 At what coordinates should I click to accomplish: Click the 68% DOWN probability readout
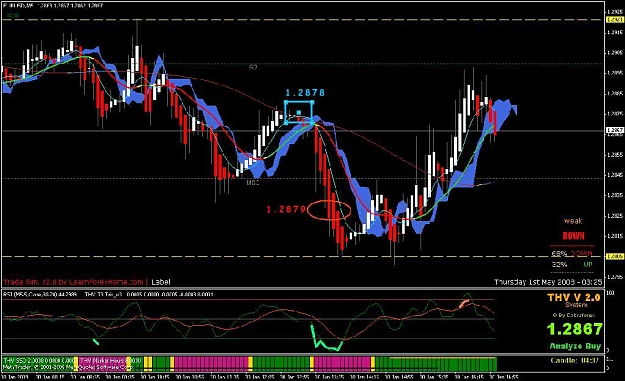(572, 253)
